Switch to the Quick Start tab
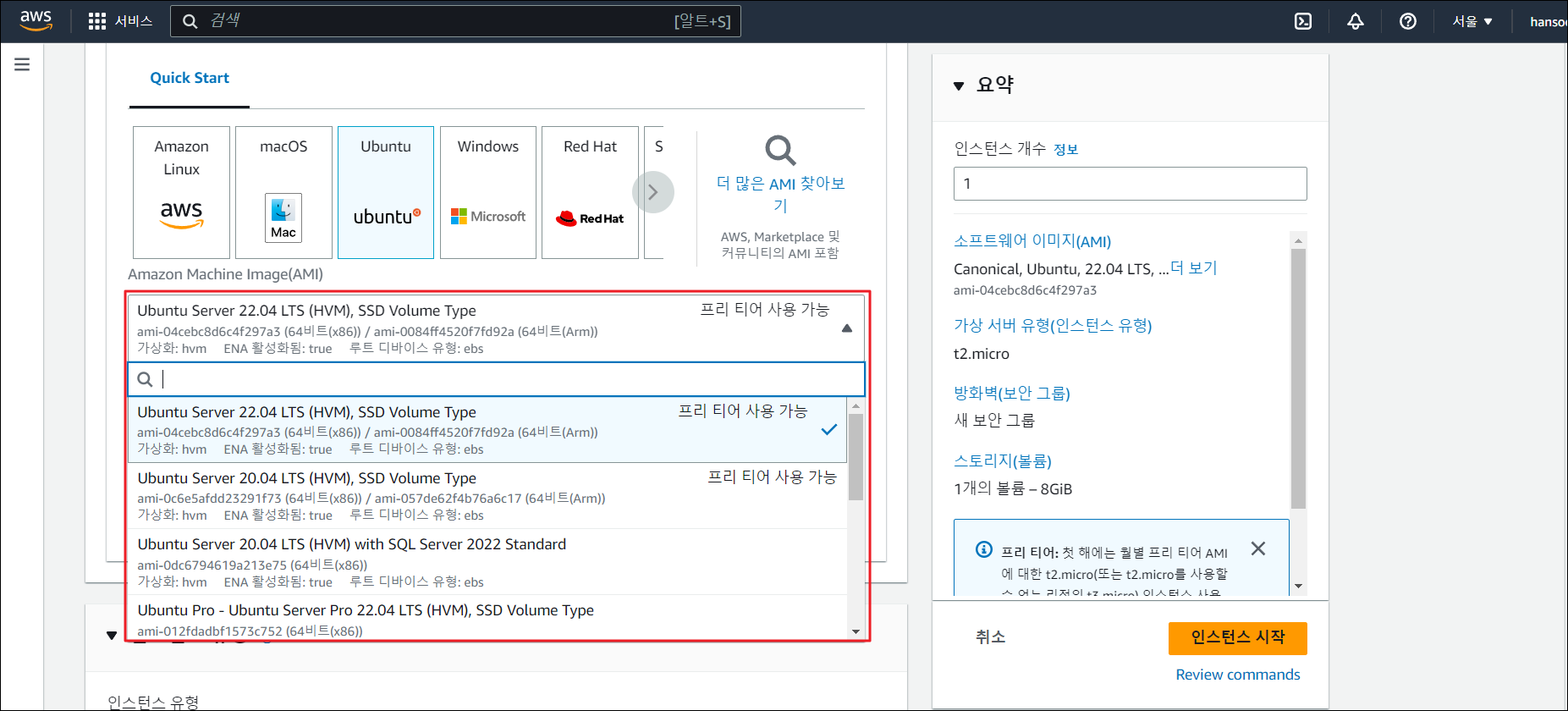This screenshot has height=711, width=1568. pyautogui.click(x=190, y=78)
